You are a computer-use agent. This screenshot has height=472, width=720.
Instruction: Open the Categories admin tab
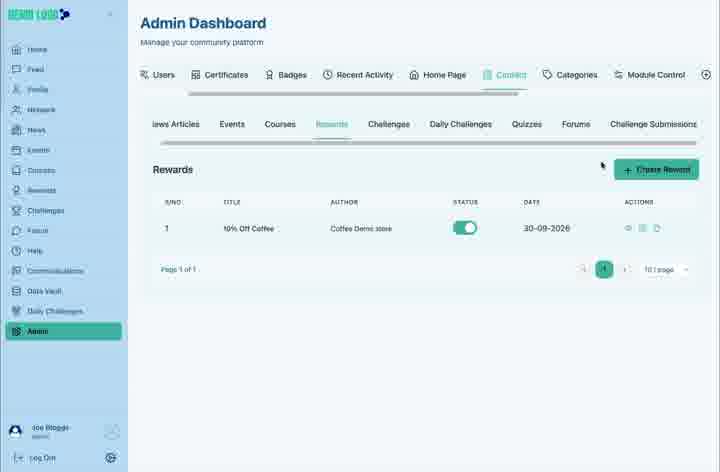coord(570,75)
